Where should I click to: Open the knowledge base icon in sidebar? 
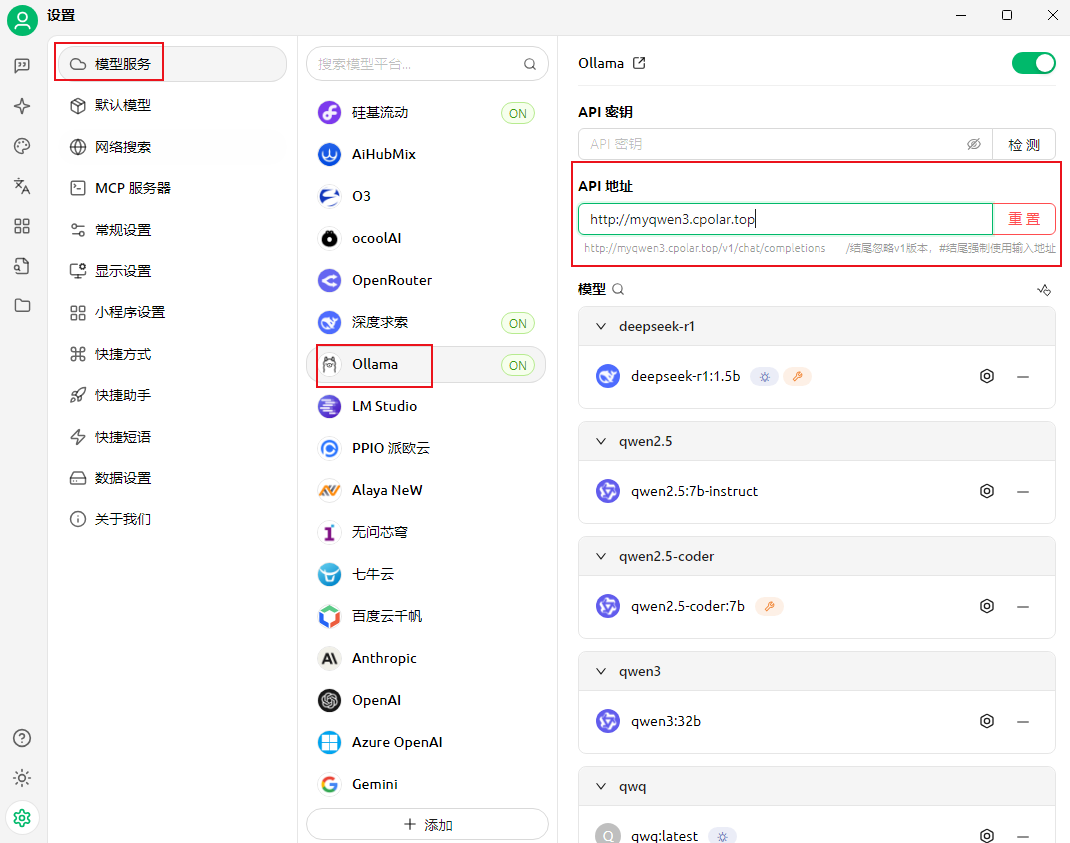tap(22, 266)
